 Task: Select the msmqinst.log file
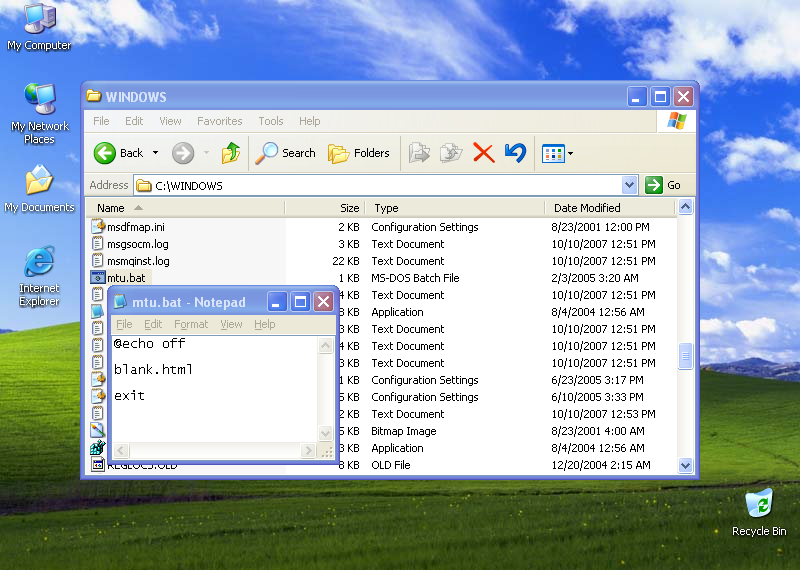(x=138, y=261)
